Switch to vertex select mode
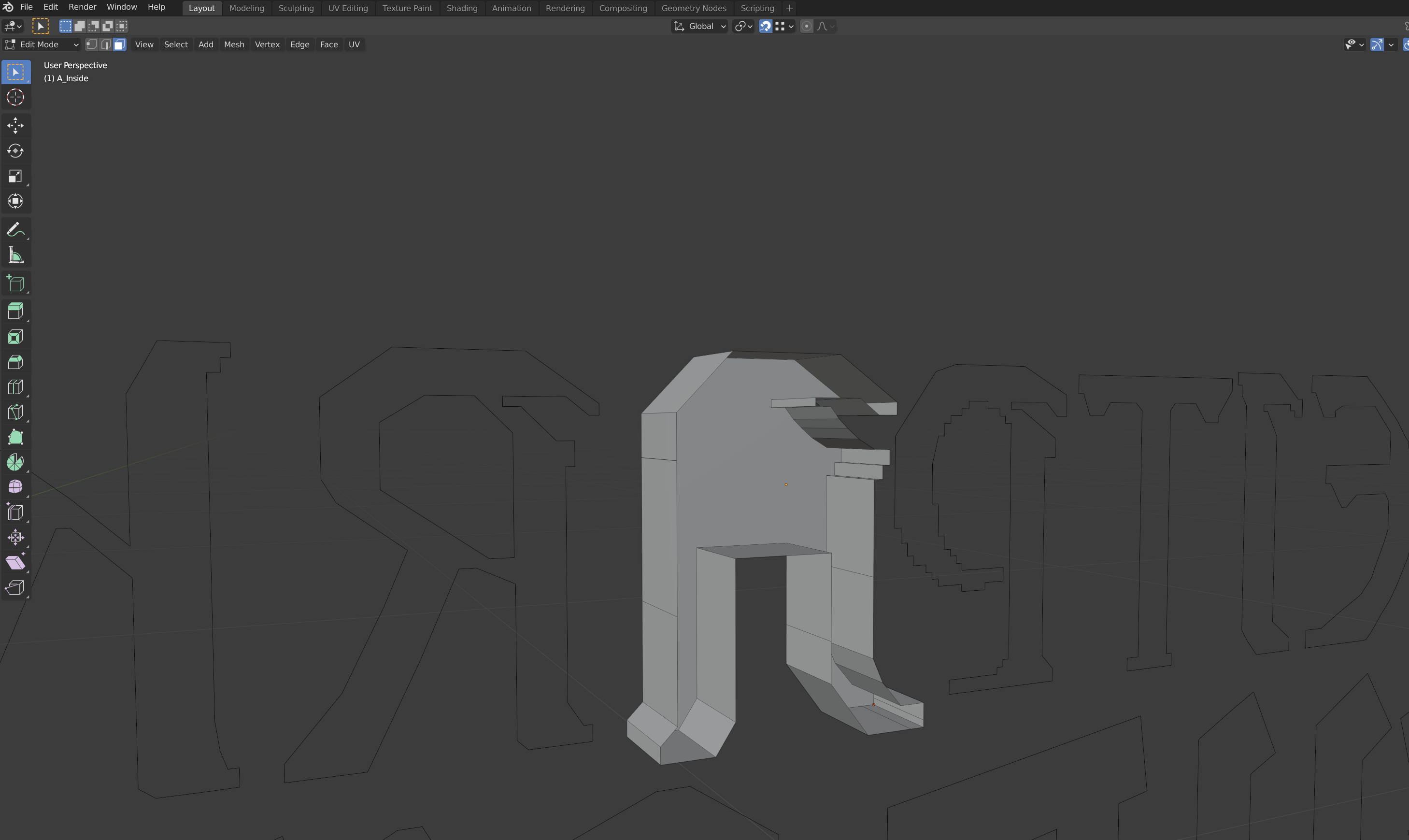 (92, 44)
